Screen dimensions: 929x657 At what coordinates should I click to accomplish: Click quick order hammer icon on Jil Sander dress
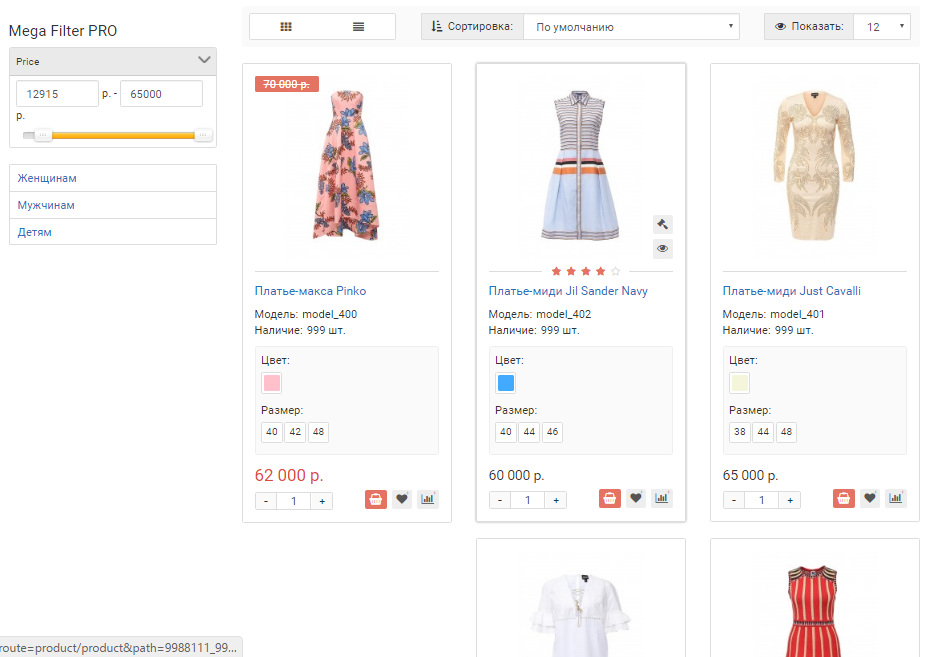pos(663,224)
